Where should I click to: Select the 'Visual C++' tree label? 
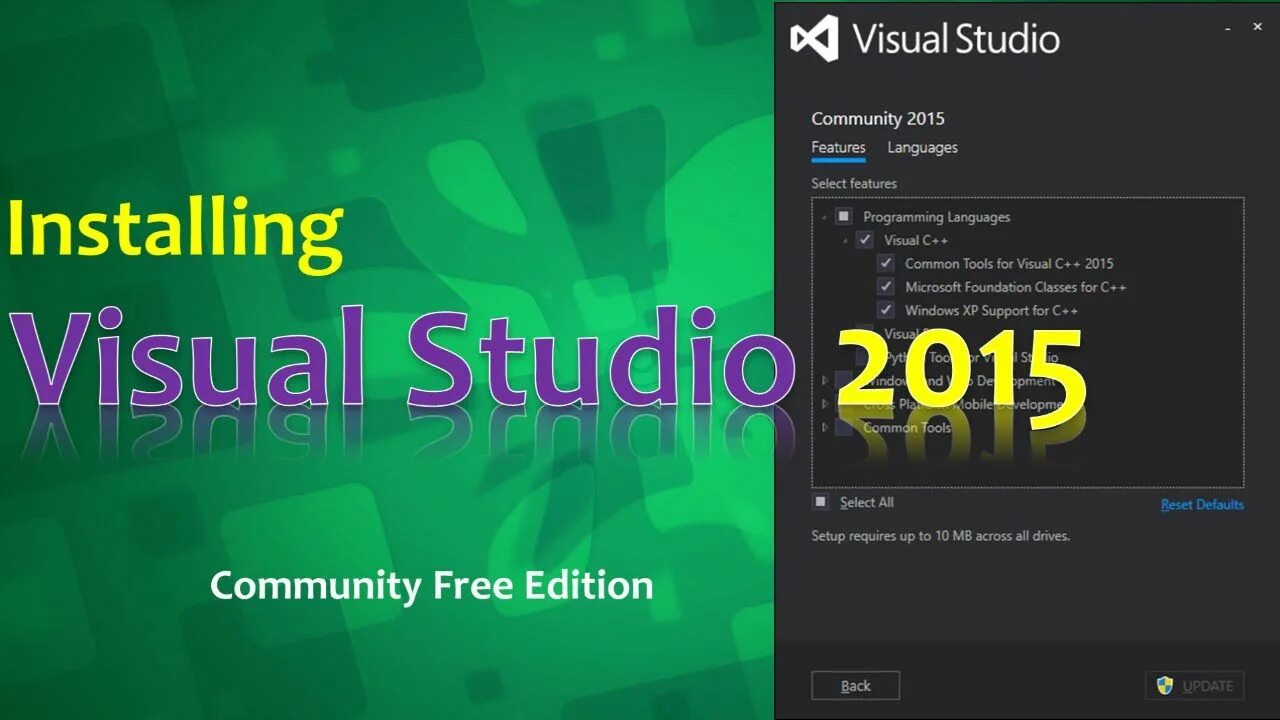tap(916, 240)
